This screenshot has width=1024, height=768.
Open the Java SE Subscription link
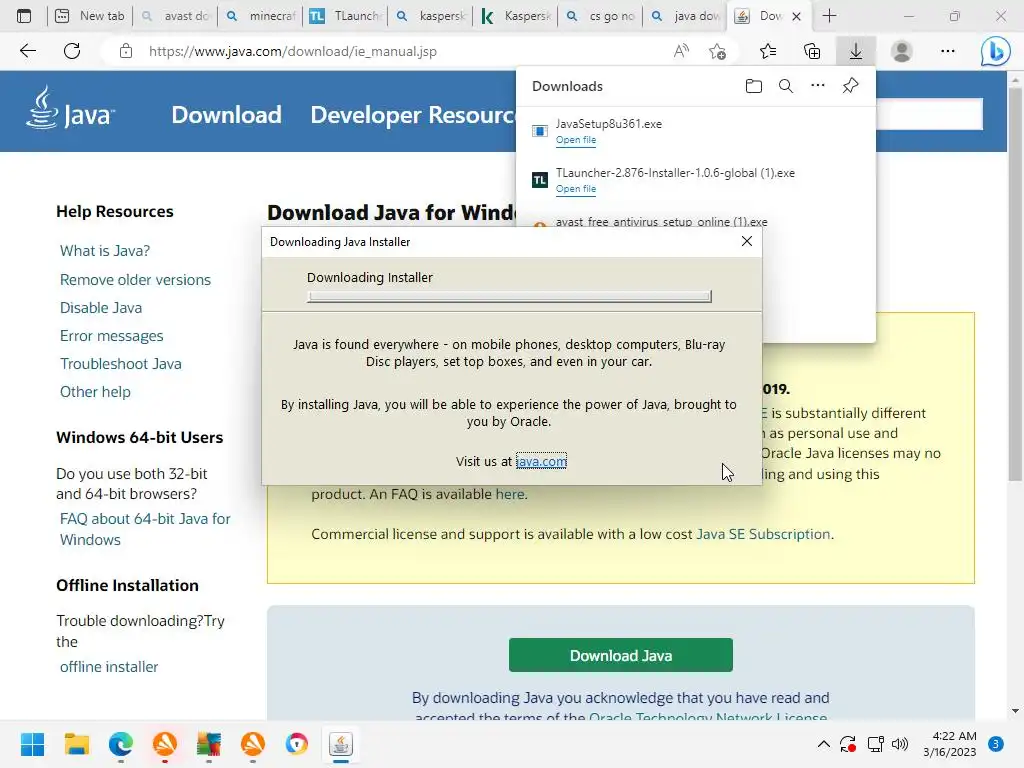(x=763, y=534)
